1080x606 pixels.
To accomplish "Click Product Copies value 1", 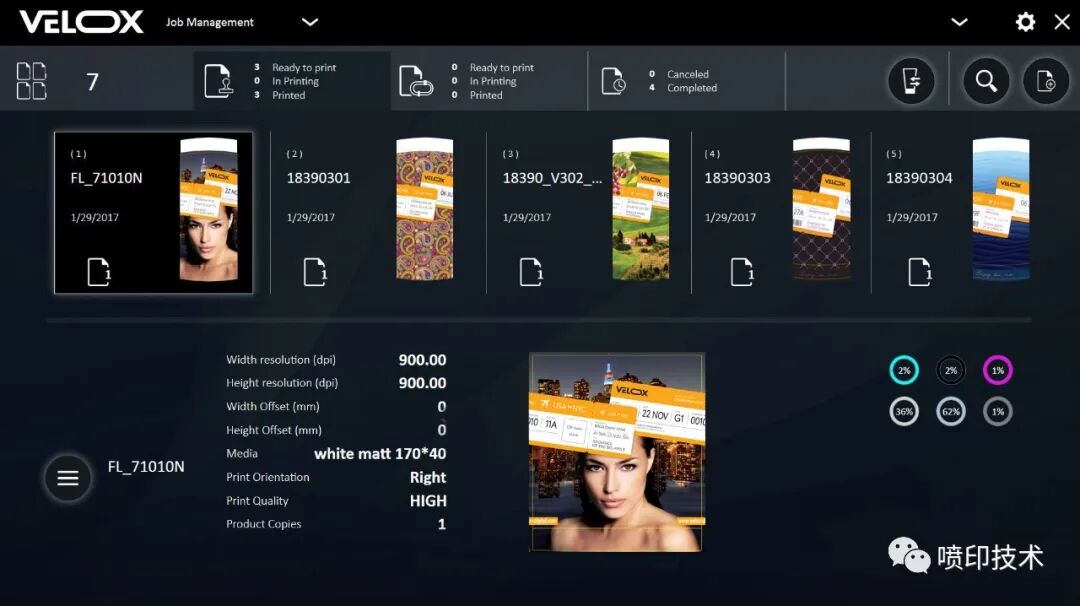I will [442, 524].
